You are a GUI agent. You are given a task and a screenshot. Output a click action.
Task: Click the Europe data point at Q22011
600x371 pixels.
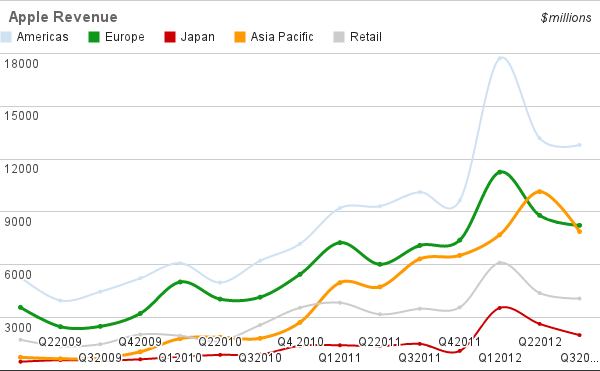coord(380,264)
